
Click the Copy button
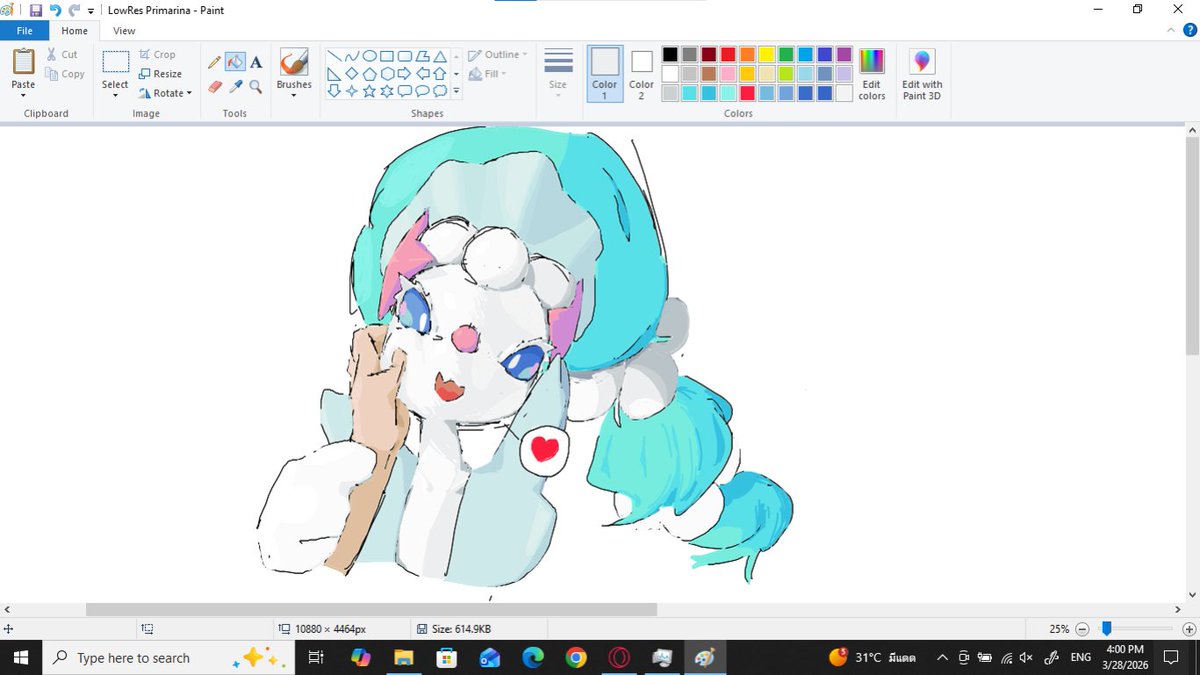65,74
